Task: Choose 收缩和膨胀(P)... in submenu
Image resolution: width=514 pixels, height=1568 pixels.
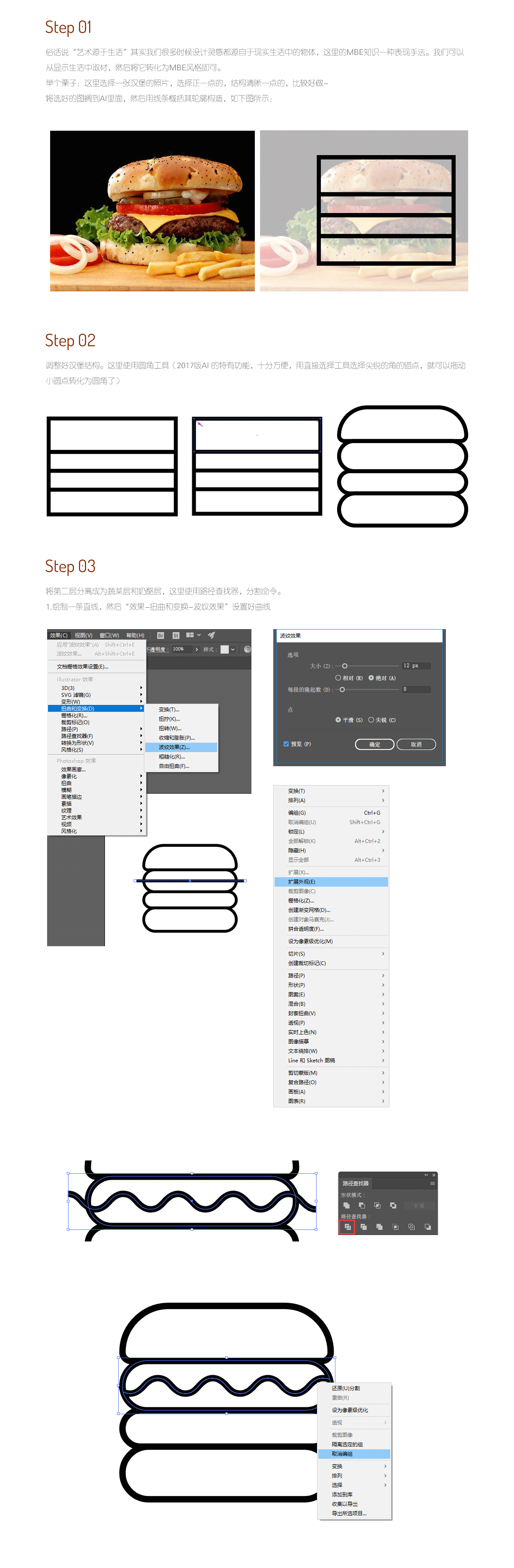Action: coord(181,737)
